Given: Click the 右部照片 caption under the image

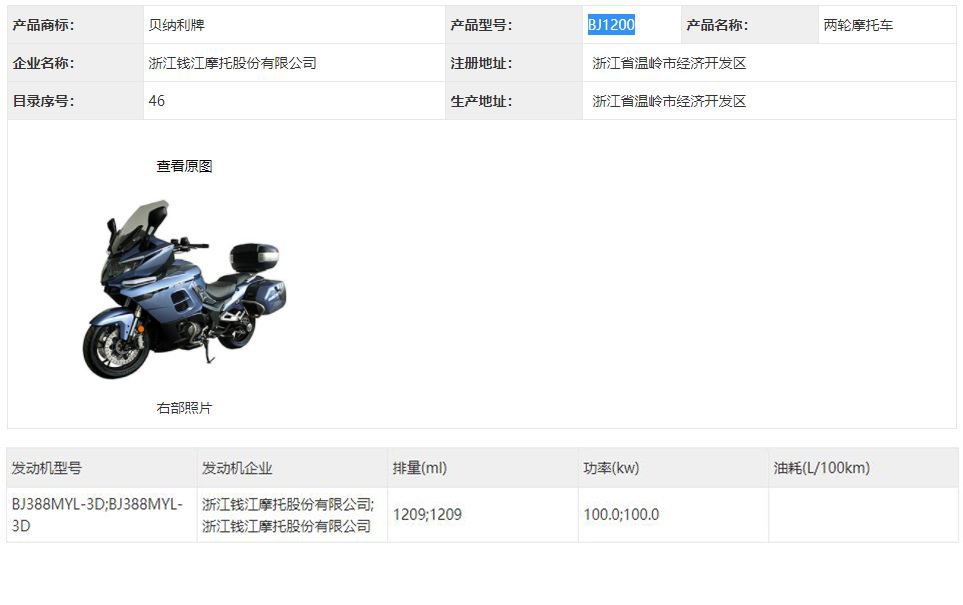Looking at the screenshot, I should pos(184,408).
